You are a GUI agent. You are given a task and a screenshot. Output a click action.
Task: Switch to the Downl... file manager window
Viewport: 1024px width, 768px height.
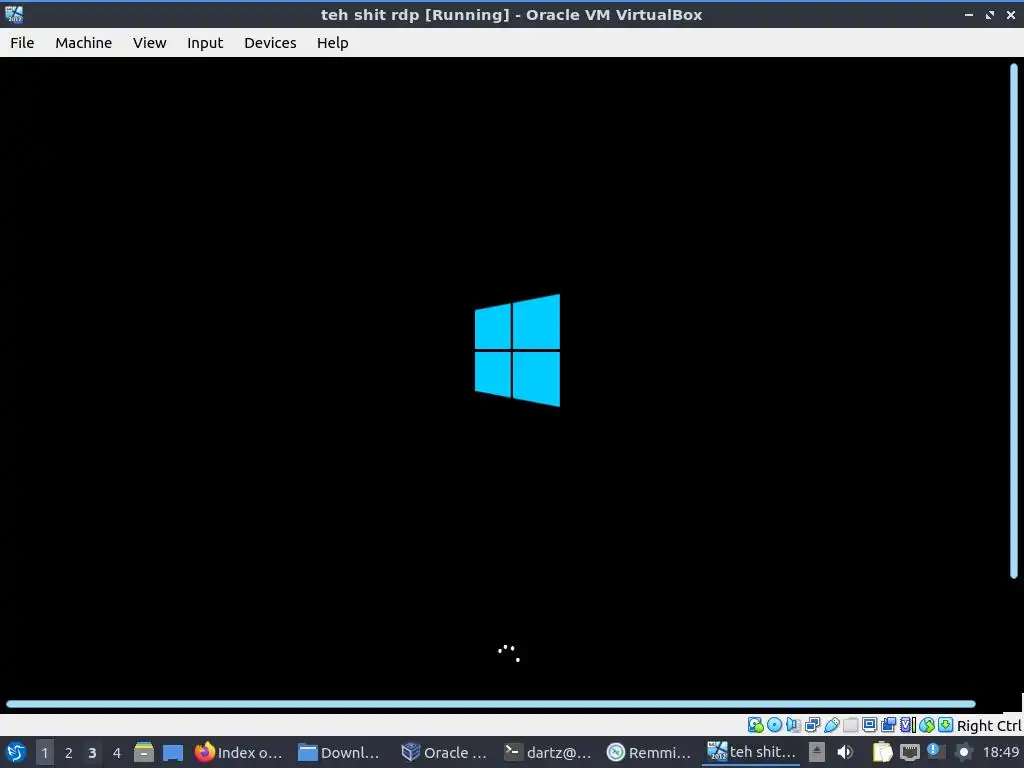[x=339, y=752]
